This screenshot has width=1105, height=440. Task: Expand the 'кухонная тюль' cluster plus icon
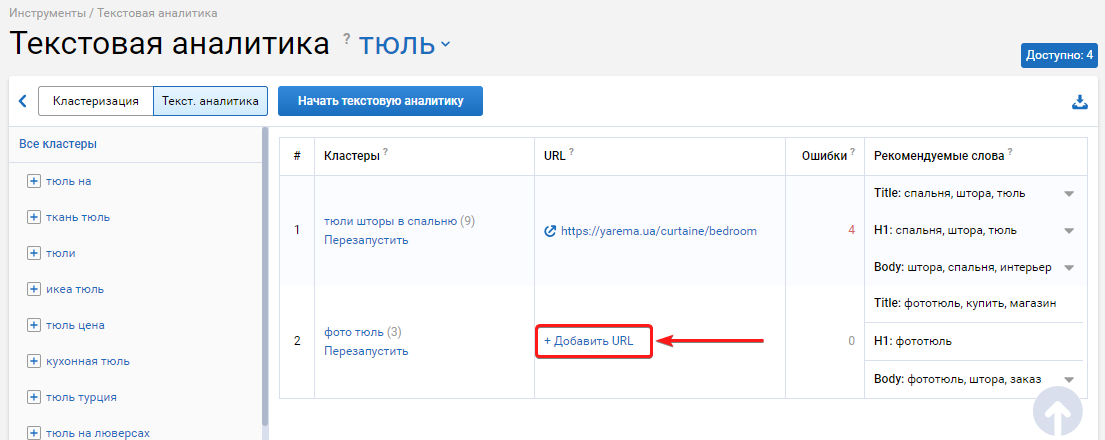pos(33,361)
